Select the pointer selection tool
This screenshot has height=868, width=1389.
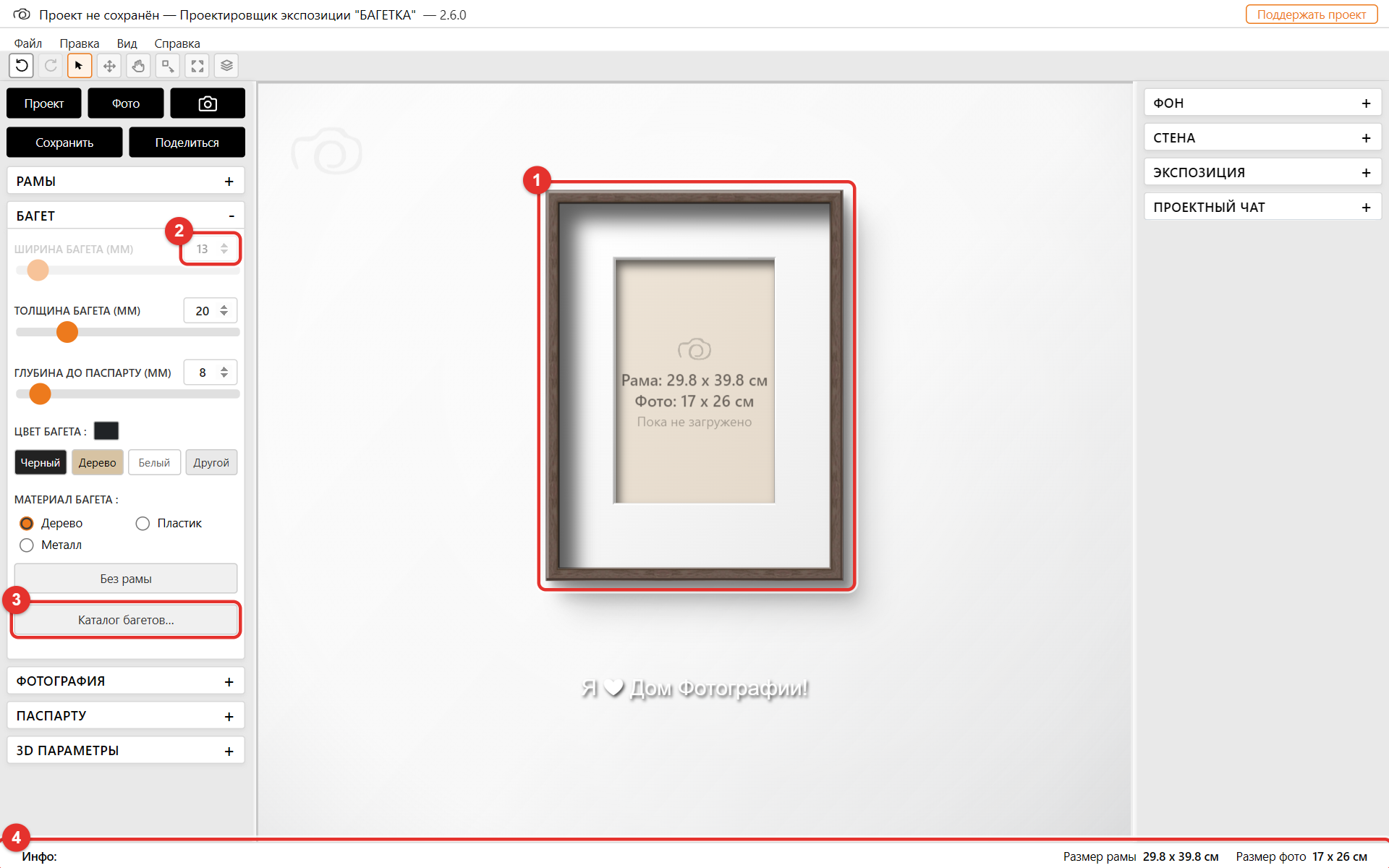80,66
